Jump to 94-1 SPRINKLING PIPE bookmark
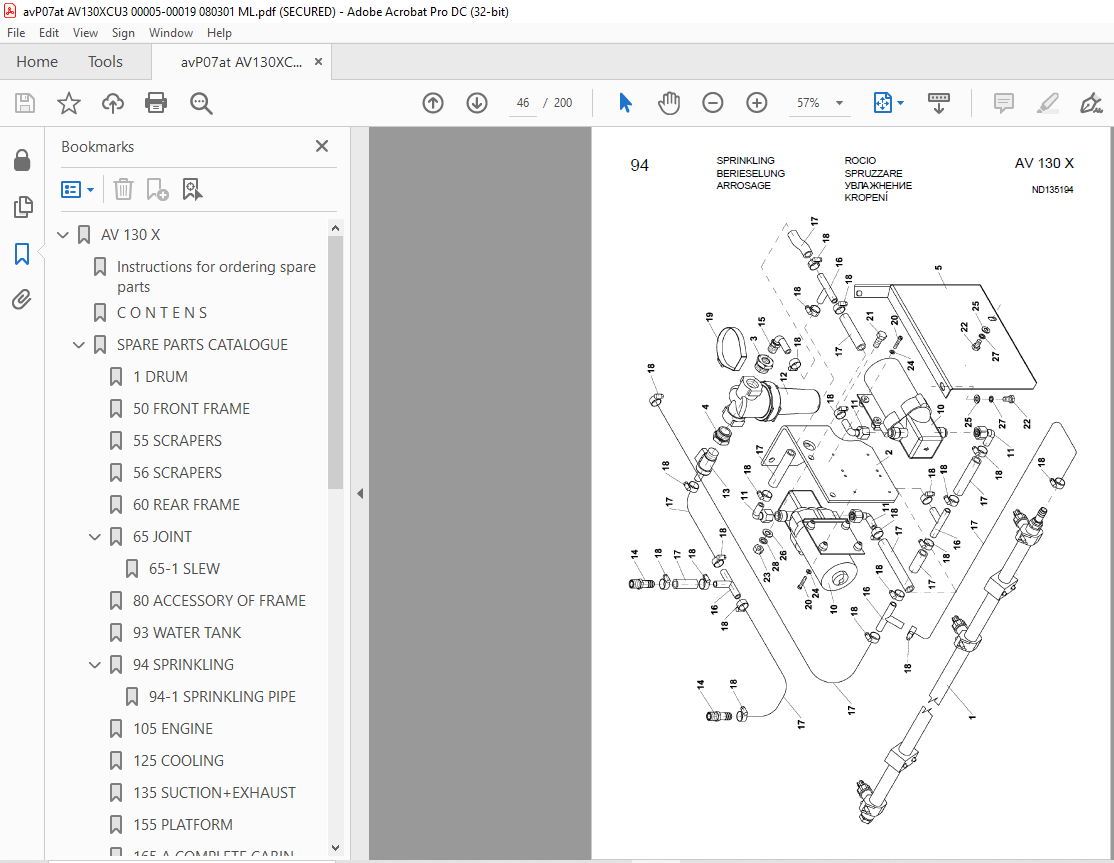Screen dimensions: 1114x863 coord(222,697)
